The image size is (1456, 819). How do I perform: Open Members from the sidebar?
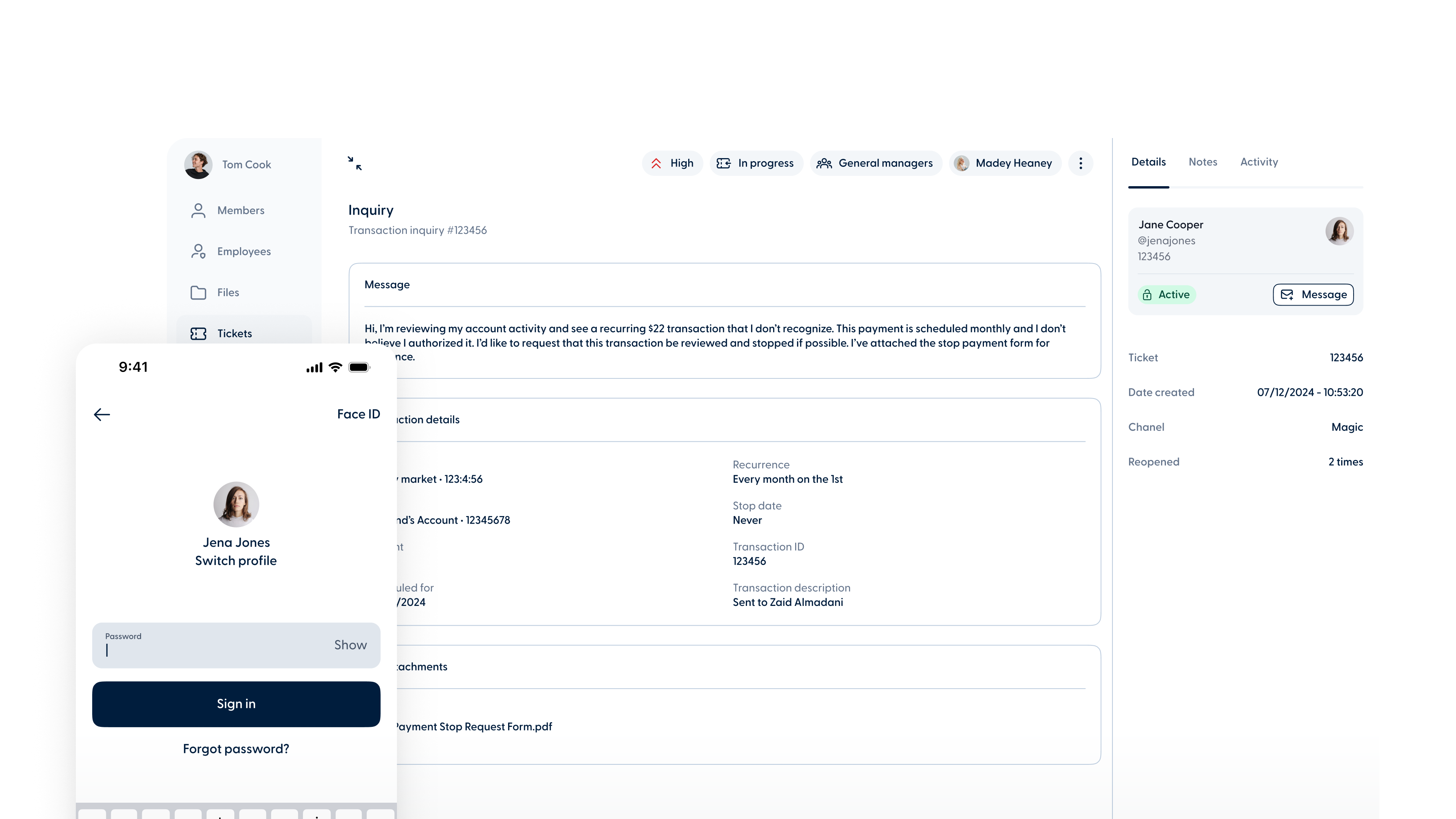click(240, 210)
